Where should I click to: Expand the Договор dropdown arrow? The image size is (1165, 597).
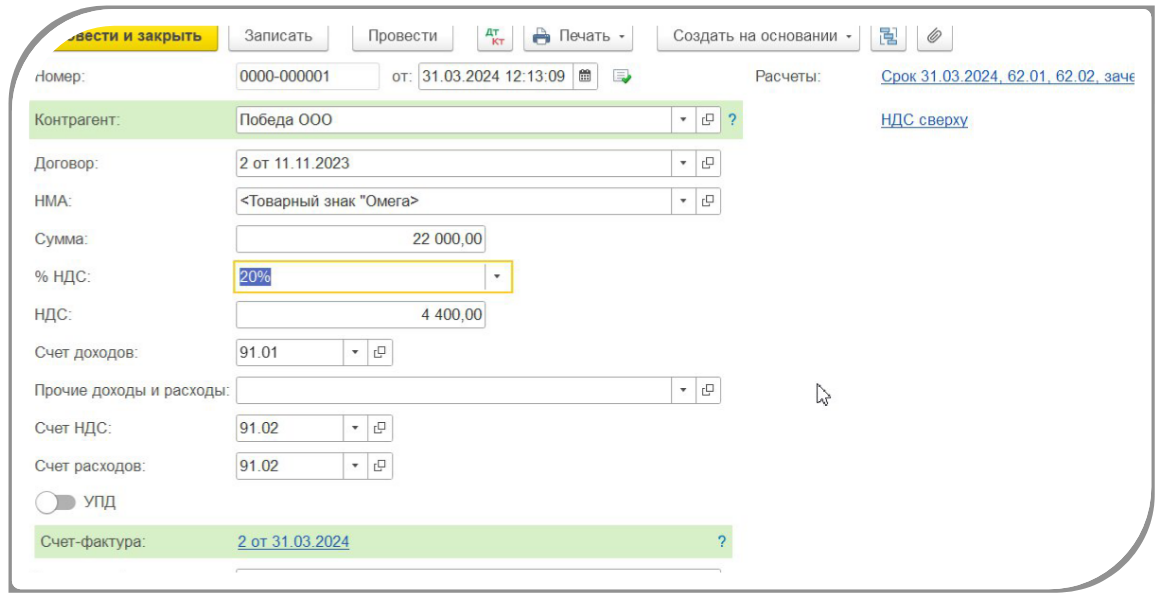point(683,163)
